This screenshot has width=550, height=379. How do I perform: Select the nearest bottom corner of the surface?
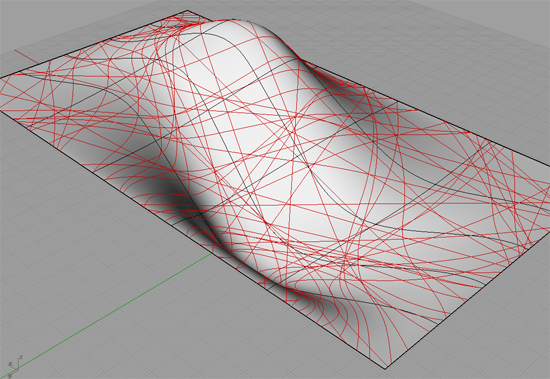coord(385,368)
